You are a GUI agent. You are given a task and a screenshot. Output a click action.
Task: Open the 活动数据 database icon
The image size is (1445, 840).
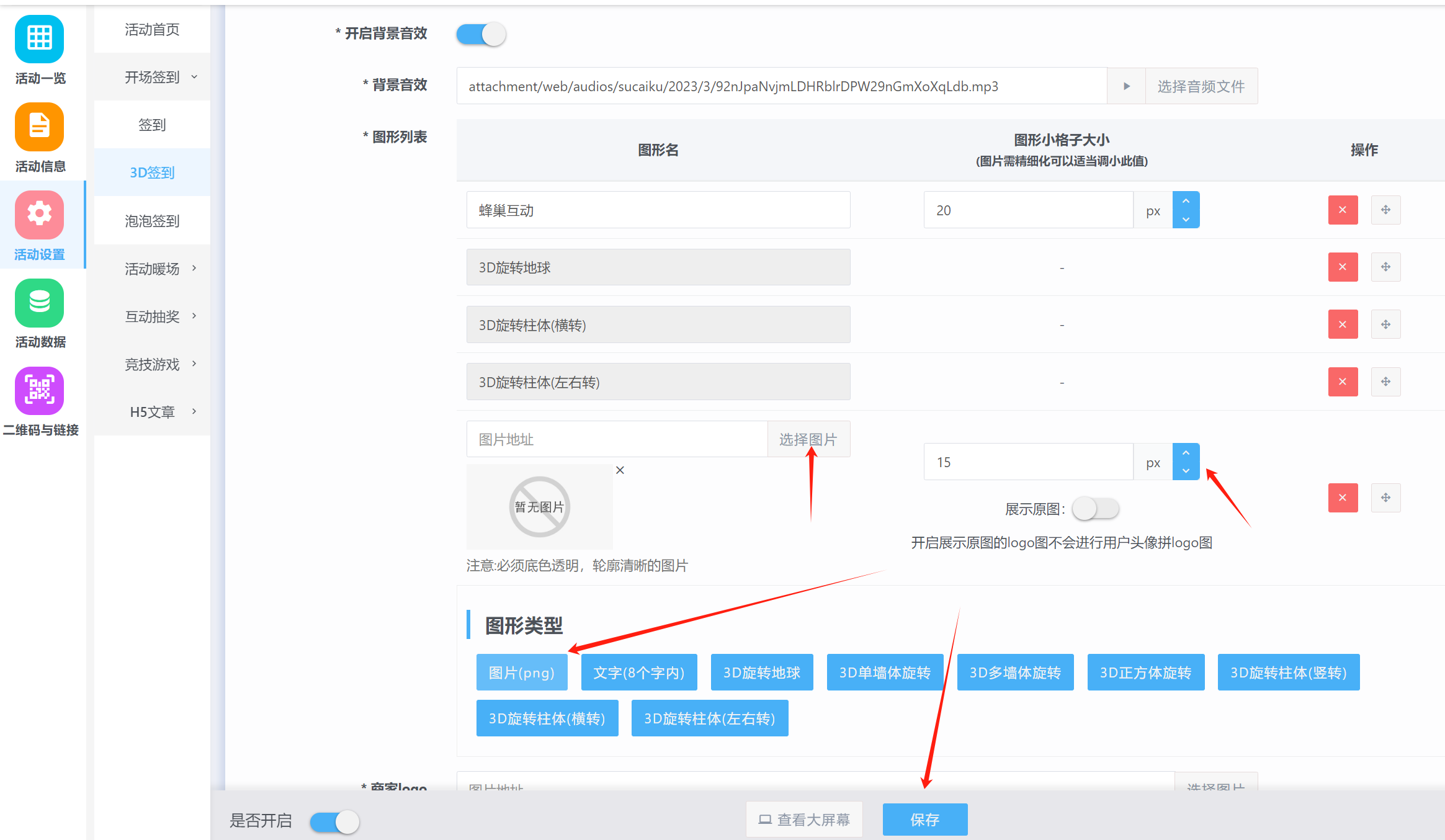40,303
